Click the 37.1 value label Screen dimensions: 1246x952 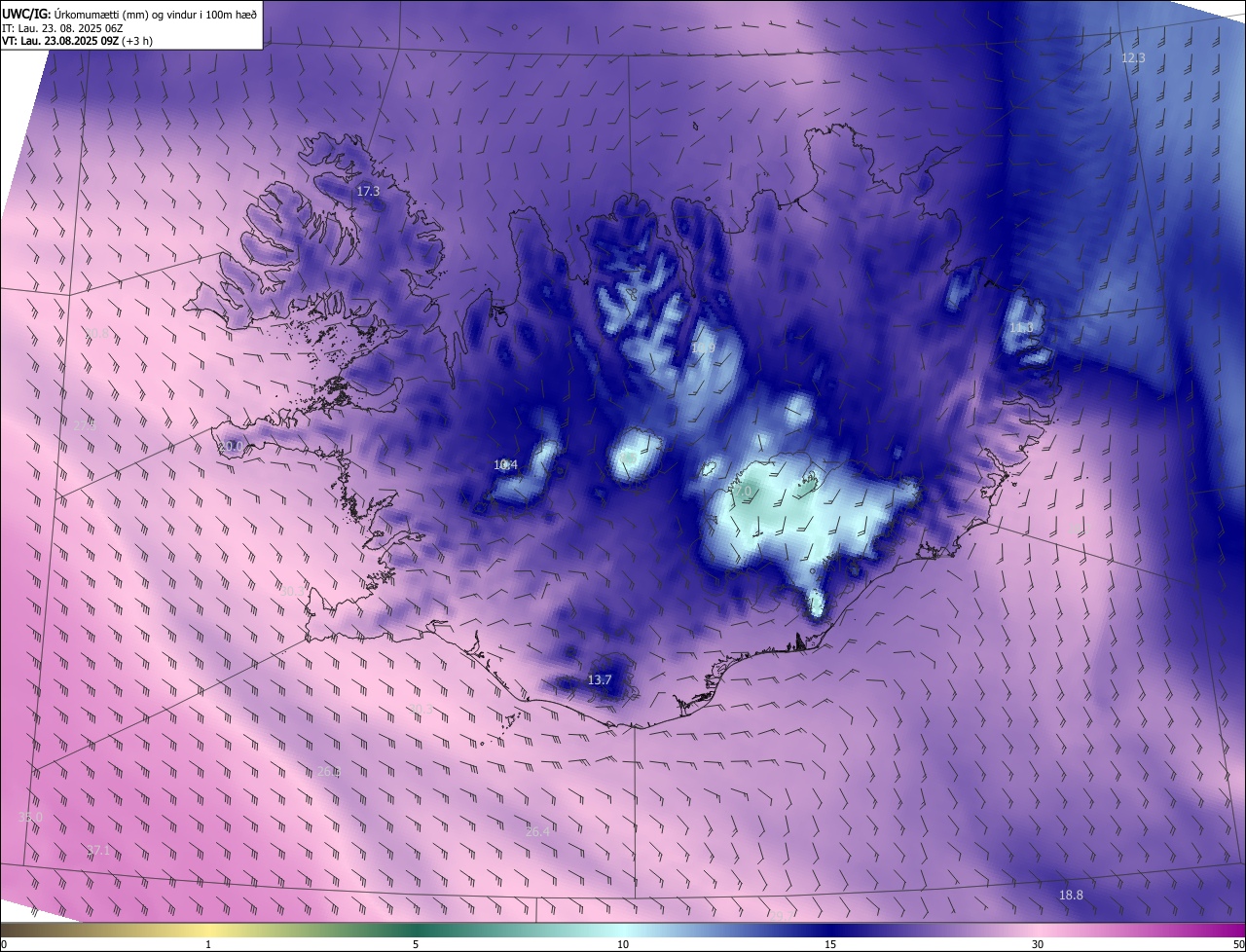(x=98, y=851)
